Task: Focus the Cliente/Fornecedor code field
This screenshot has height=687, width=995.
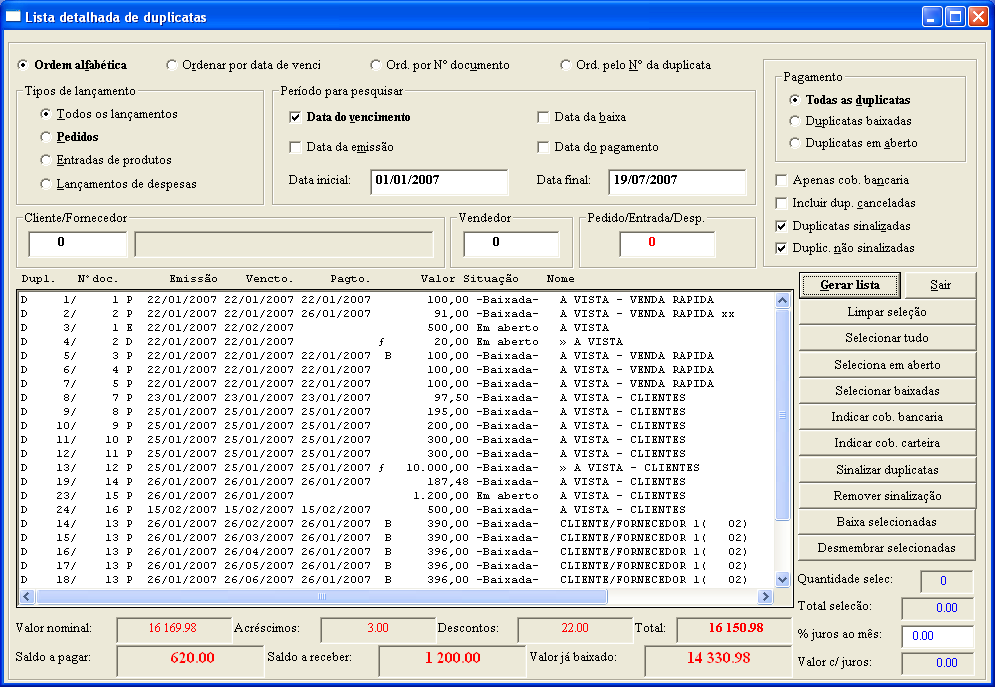Action: coord(77,244)
